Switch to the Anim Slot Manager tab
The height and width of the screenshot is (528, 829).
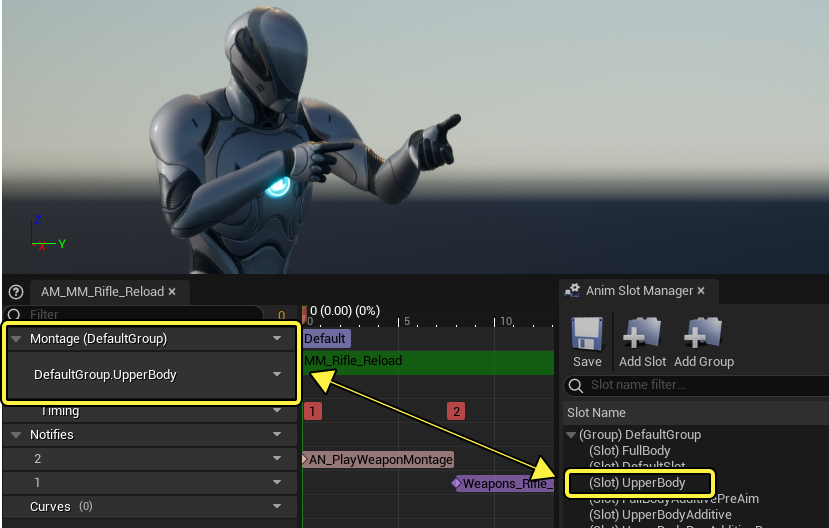point(639,291)
